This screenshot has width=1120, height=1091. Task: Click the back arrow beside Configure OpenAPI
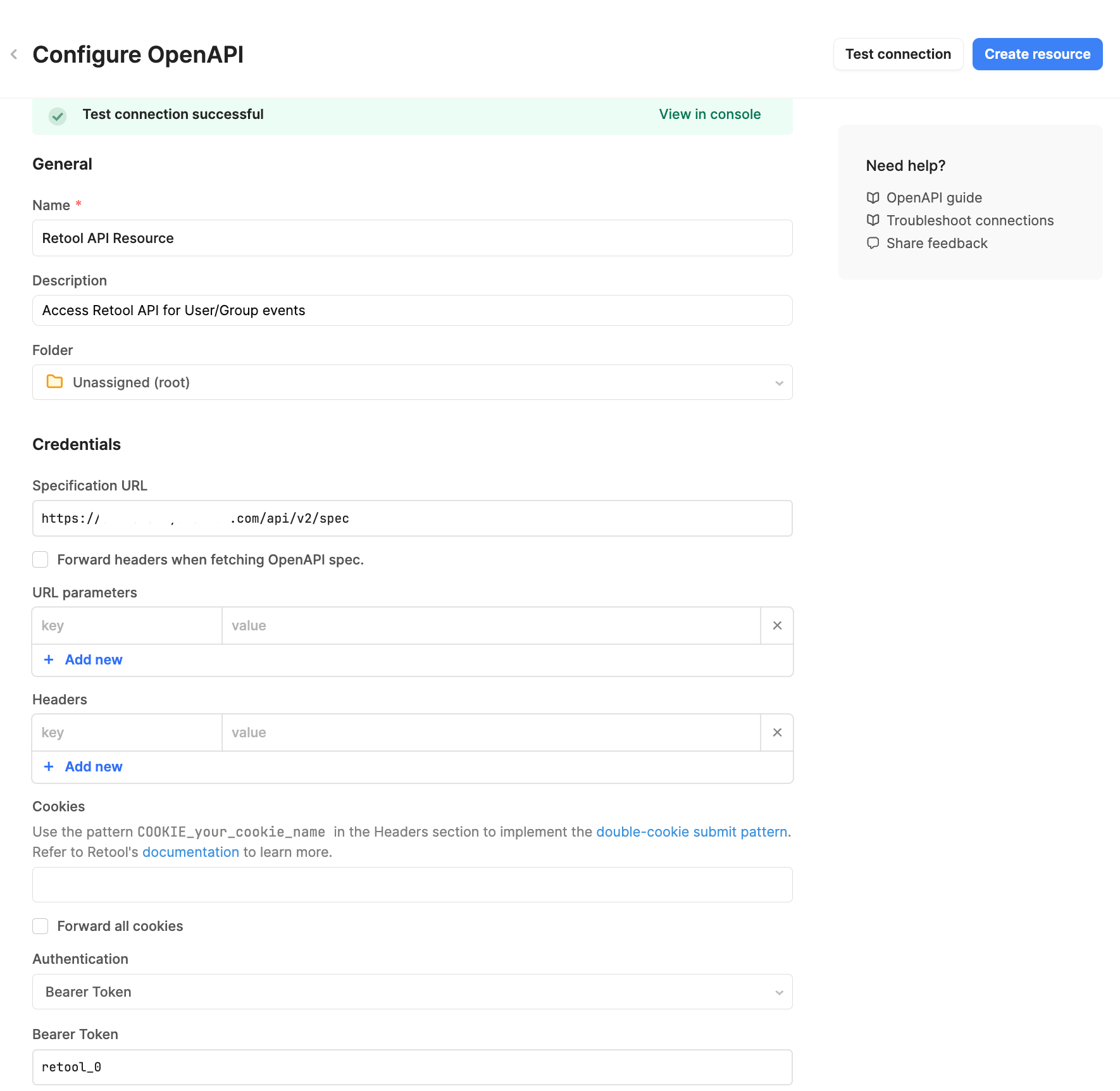point(14,54)
